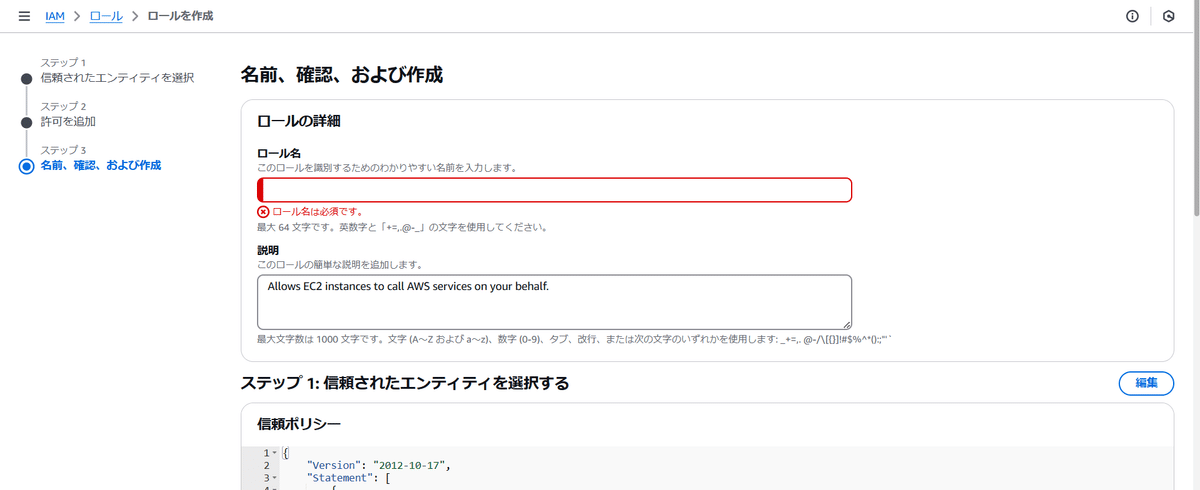Image resolution: width=1200 pixels, height=490 pixels.
Task: Click the ロール名は必須です error message
Action: (x=317, y=212)
